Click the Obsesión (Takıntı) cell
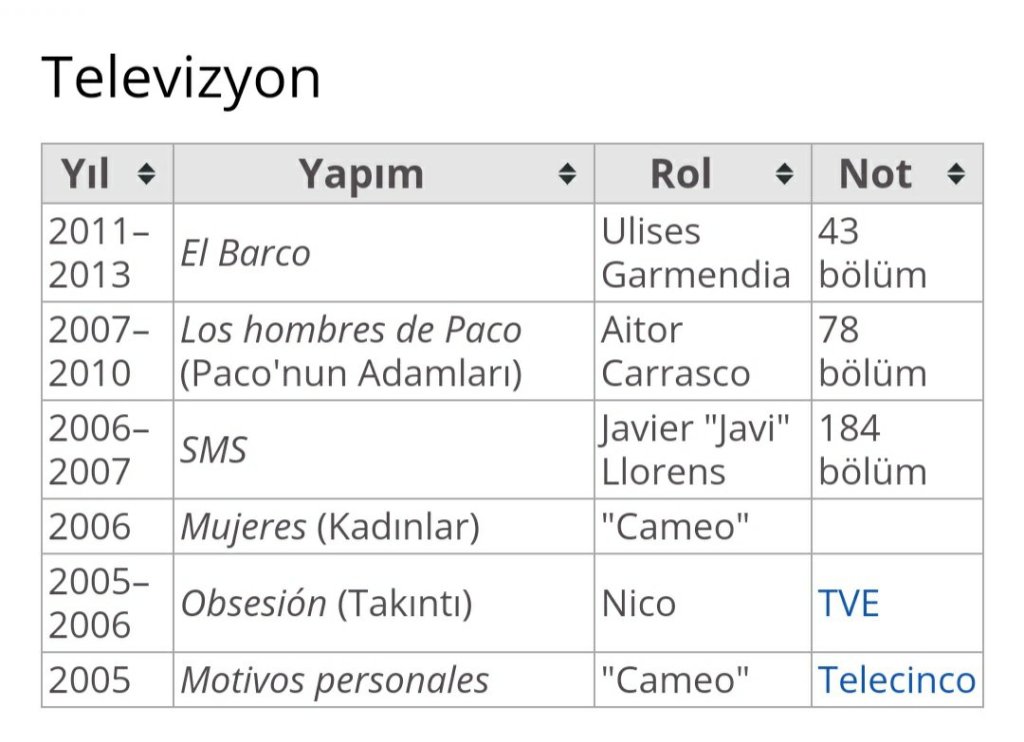The width and height of the screenshot is (1024, 742). [x=326, y=603]
